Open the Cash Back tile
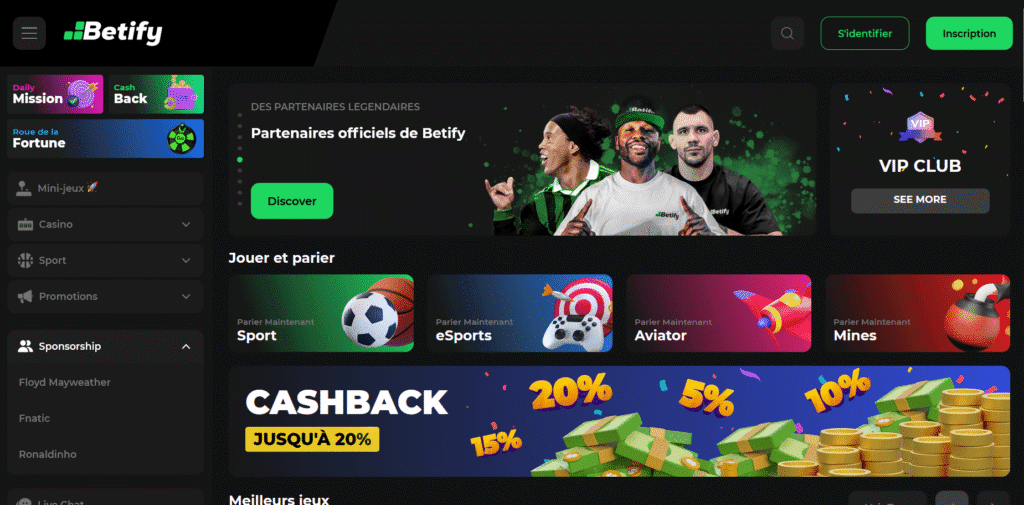The image size is (1024, 505). point(157,95)
